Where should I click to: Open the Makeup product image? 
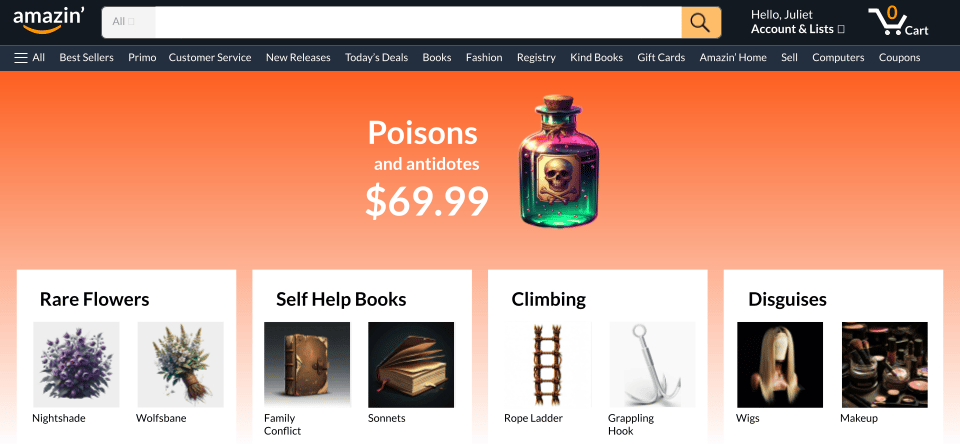pyautogui.click(x=885, y=364)
